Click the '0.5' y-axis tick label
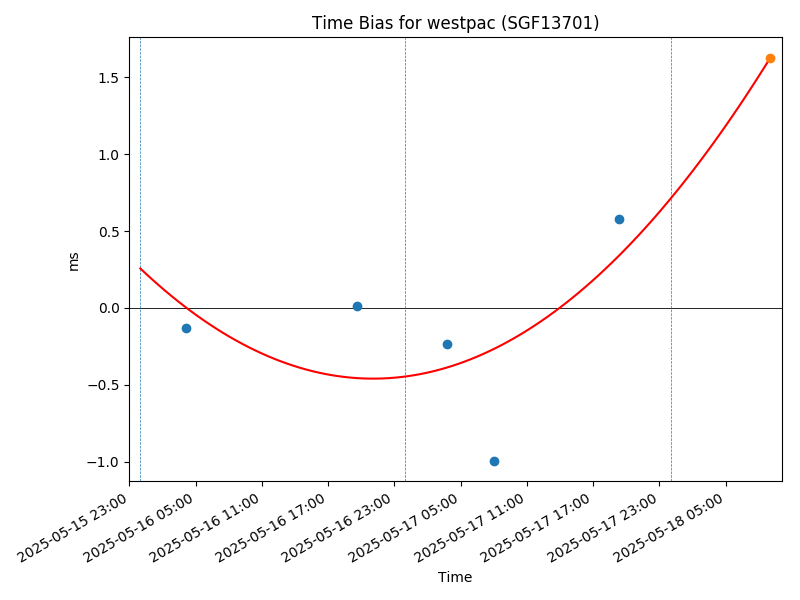The width and height of the screenshot is (800, 600). pos(109,232)
